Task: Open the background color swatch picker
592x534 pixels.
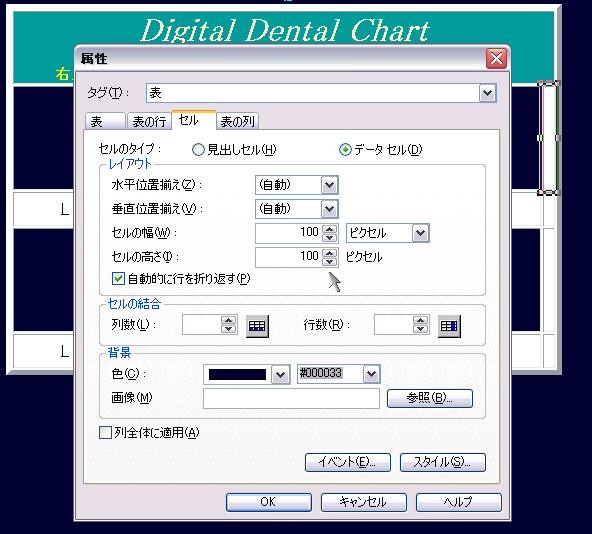Action: [280, 375]
